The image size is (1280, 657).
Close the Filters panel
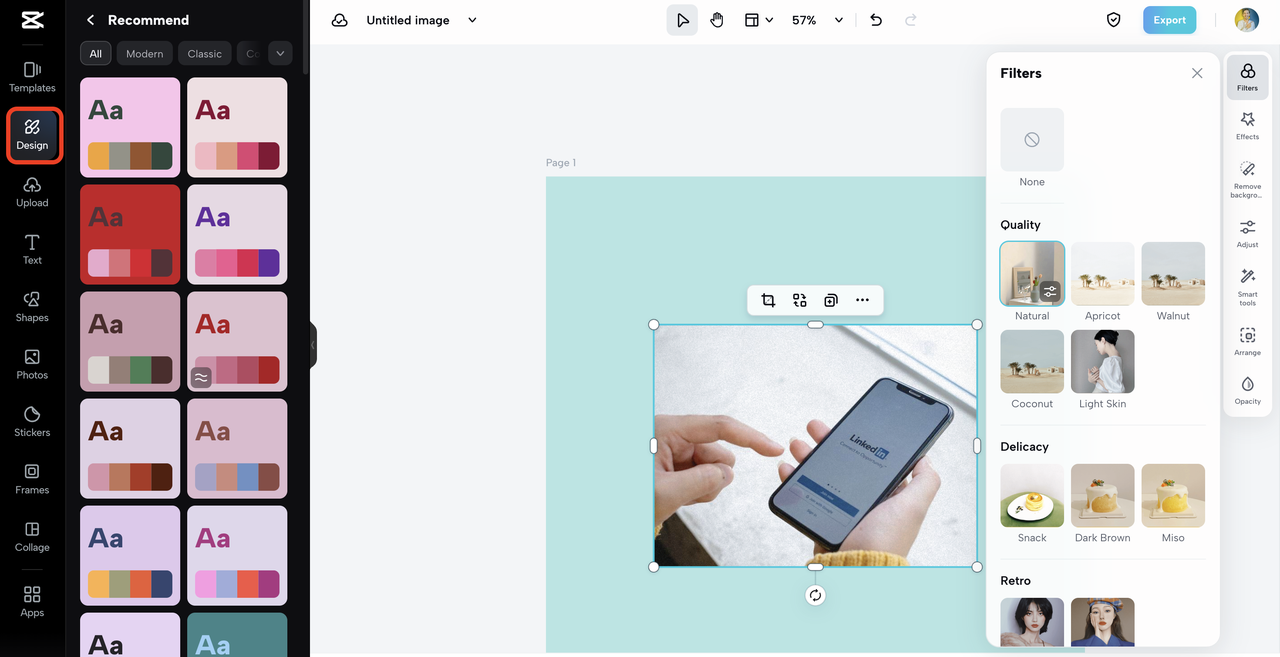click(1197, 73)
